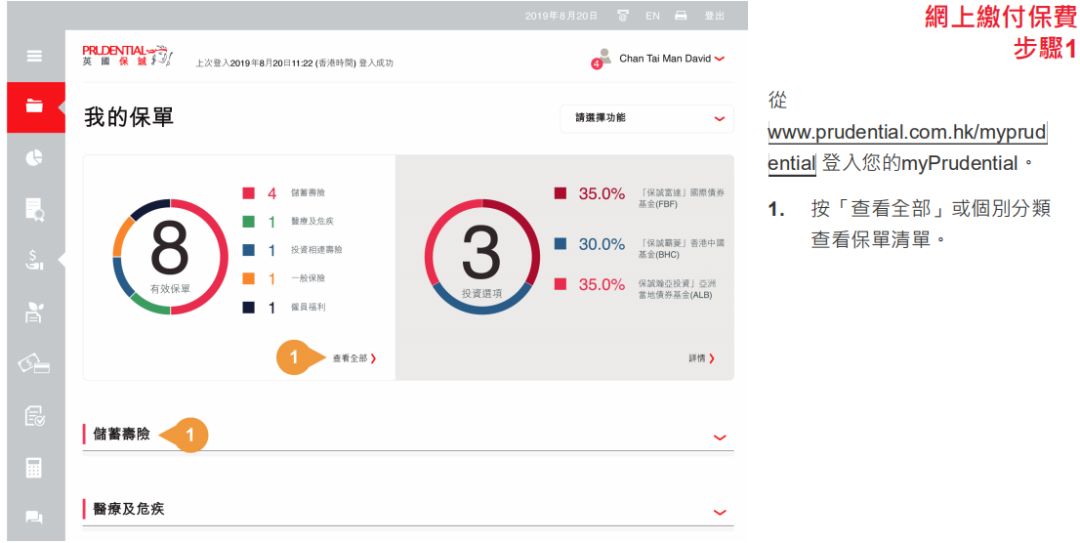Open the 請選擇功能 dropdown

647,119
